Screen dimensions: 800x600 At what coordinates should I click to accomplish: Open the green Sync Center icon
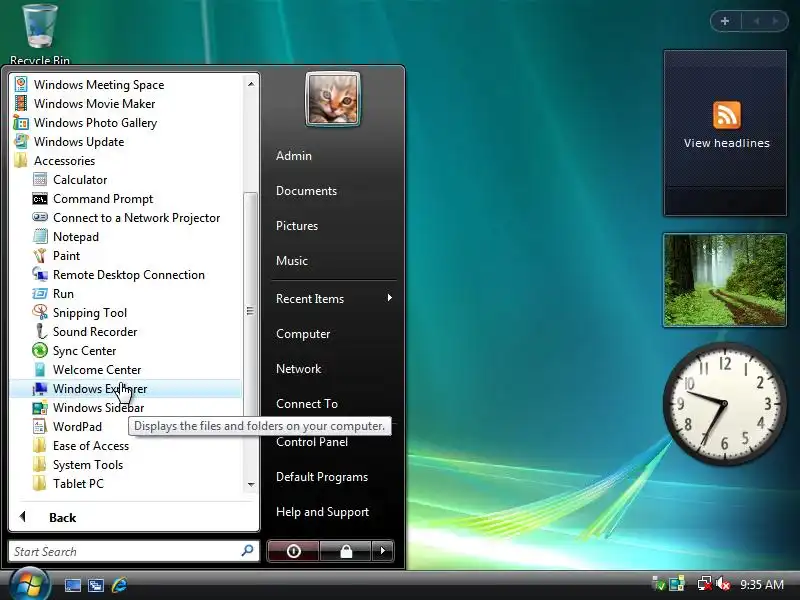[40, 351]
